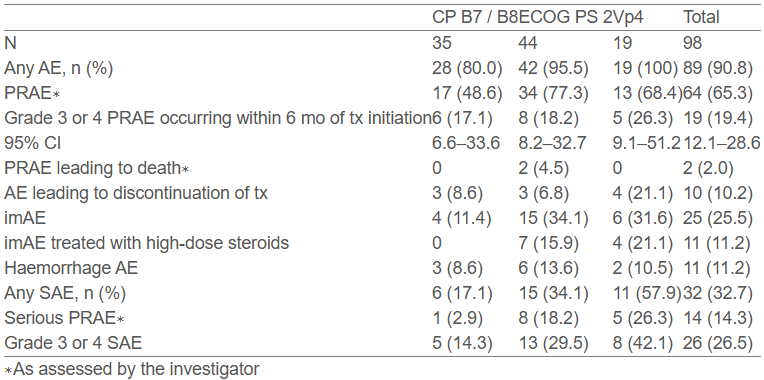Select 'imAE treated with high-dose steroids' label
Screen dimensions: 764x380
coord(146,243)
